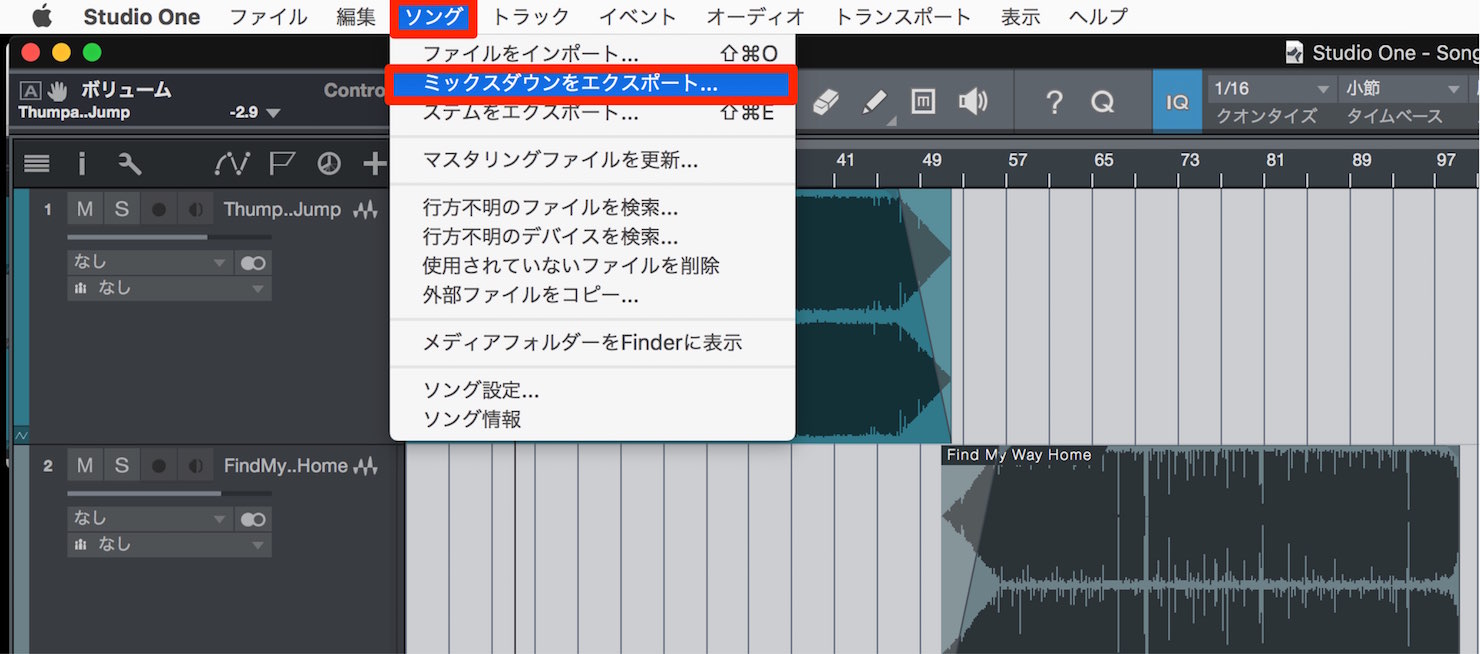Toggle stereo channel mode on track 2
The height and width of the screenshot is (654, 1480).
pyautogui.click(x=253, y=519)
